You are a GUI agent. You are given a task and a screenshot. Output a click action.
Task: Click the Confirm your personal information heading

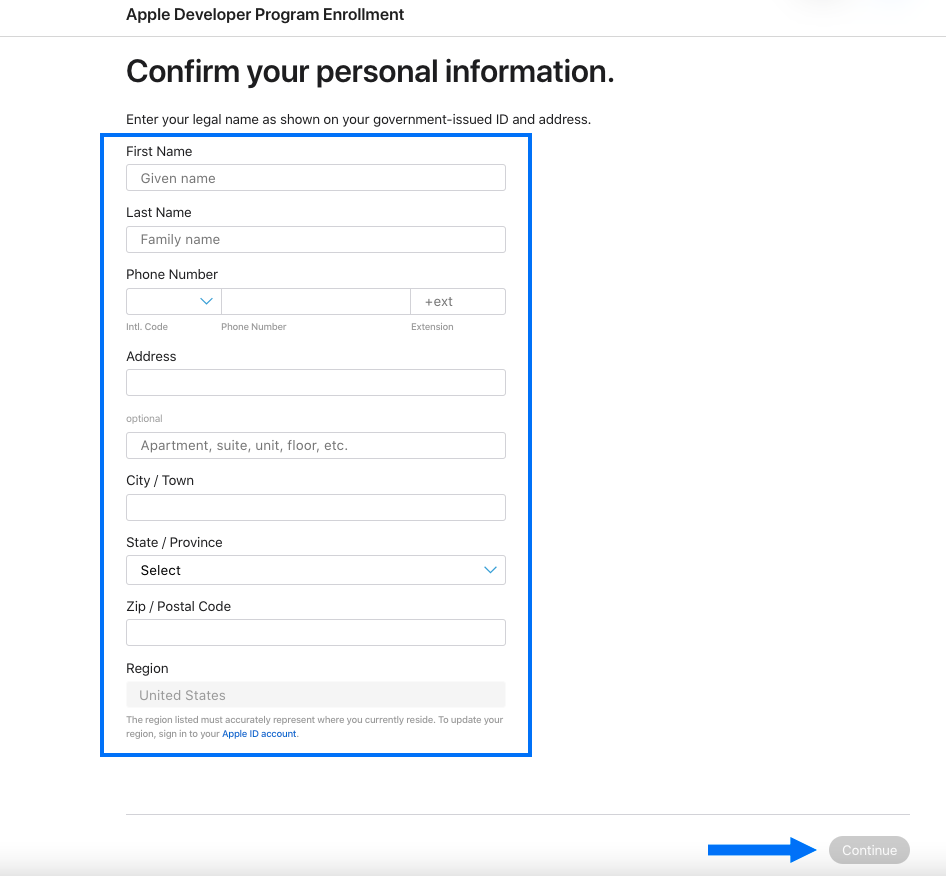[x=370, y=72]
